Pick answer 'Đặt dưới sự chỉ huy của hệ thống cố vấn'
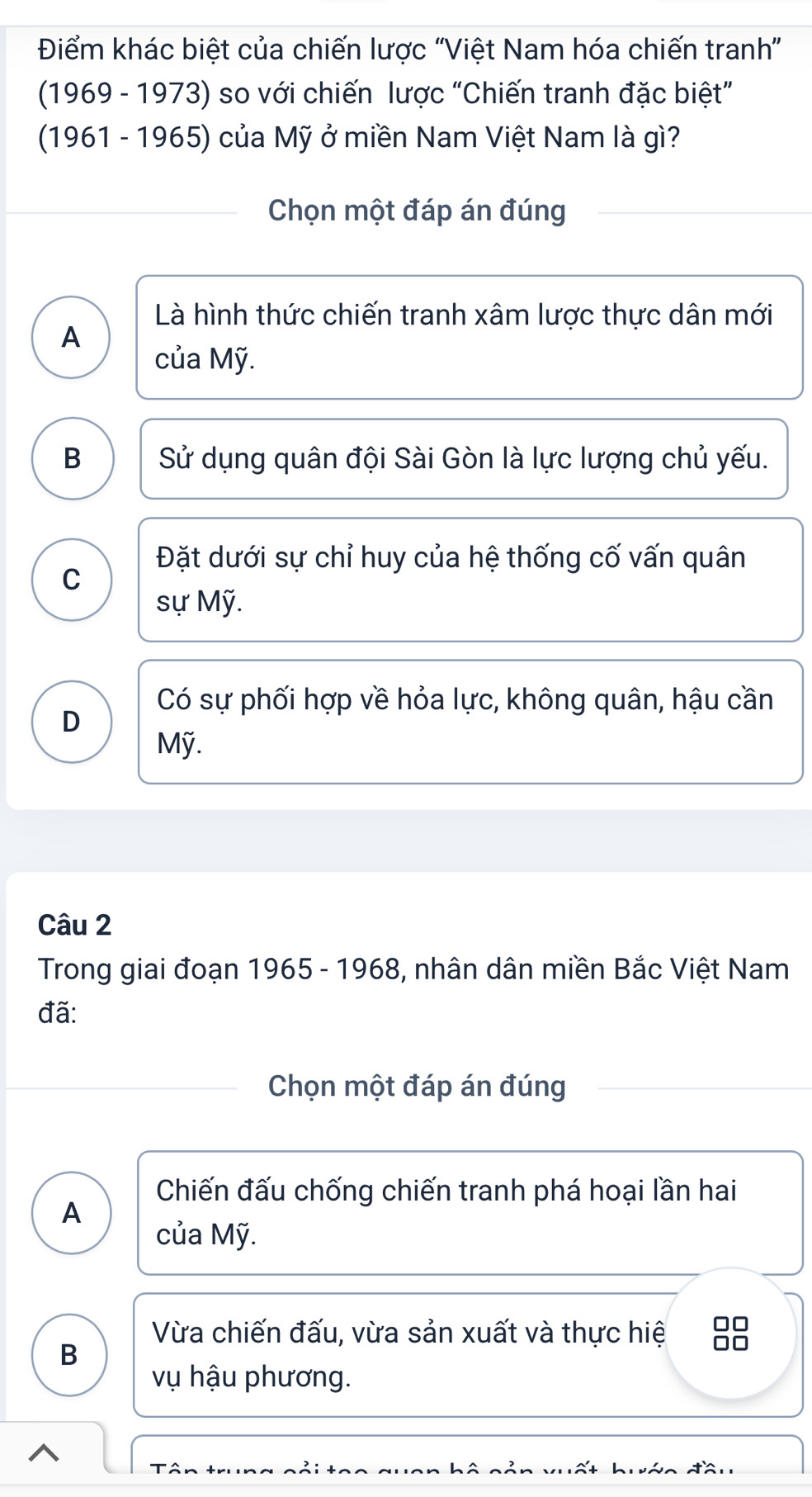This screenshot has height=1497, width=812. 470,580
